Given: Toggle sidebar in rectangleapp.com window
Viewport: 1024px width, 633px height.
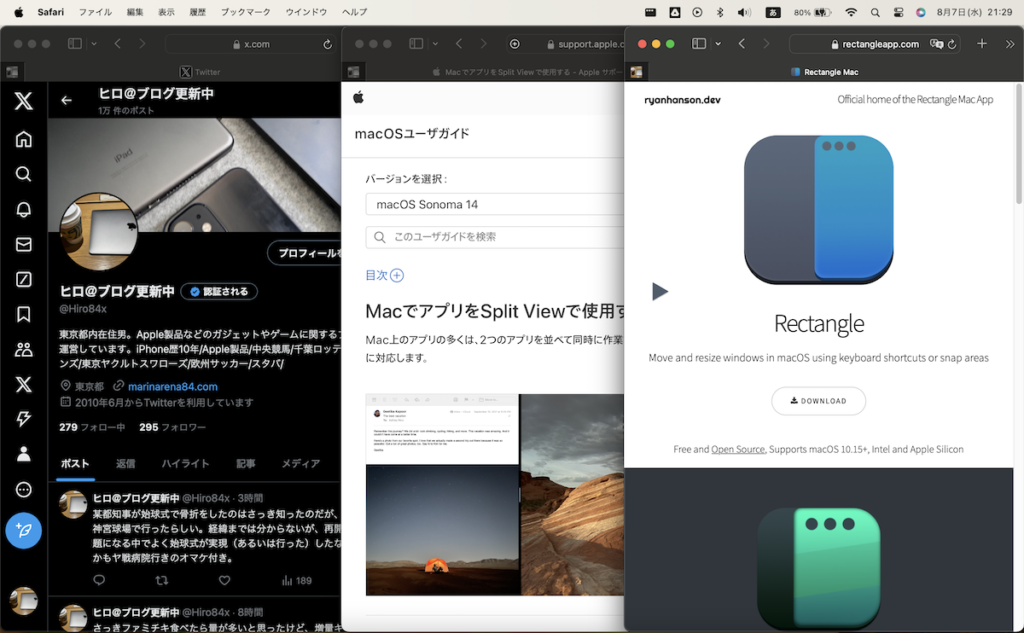Looking at the screenshot, I should point(699,44).
